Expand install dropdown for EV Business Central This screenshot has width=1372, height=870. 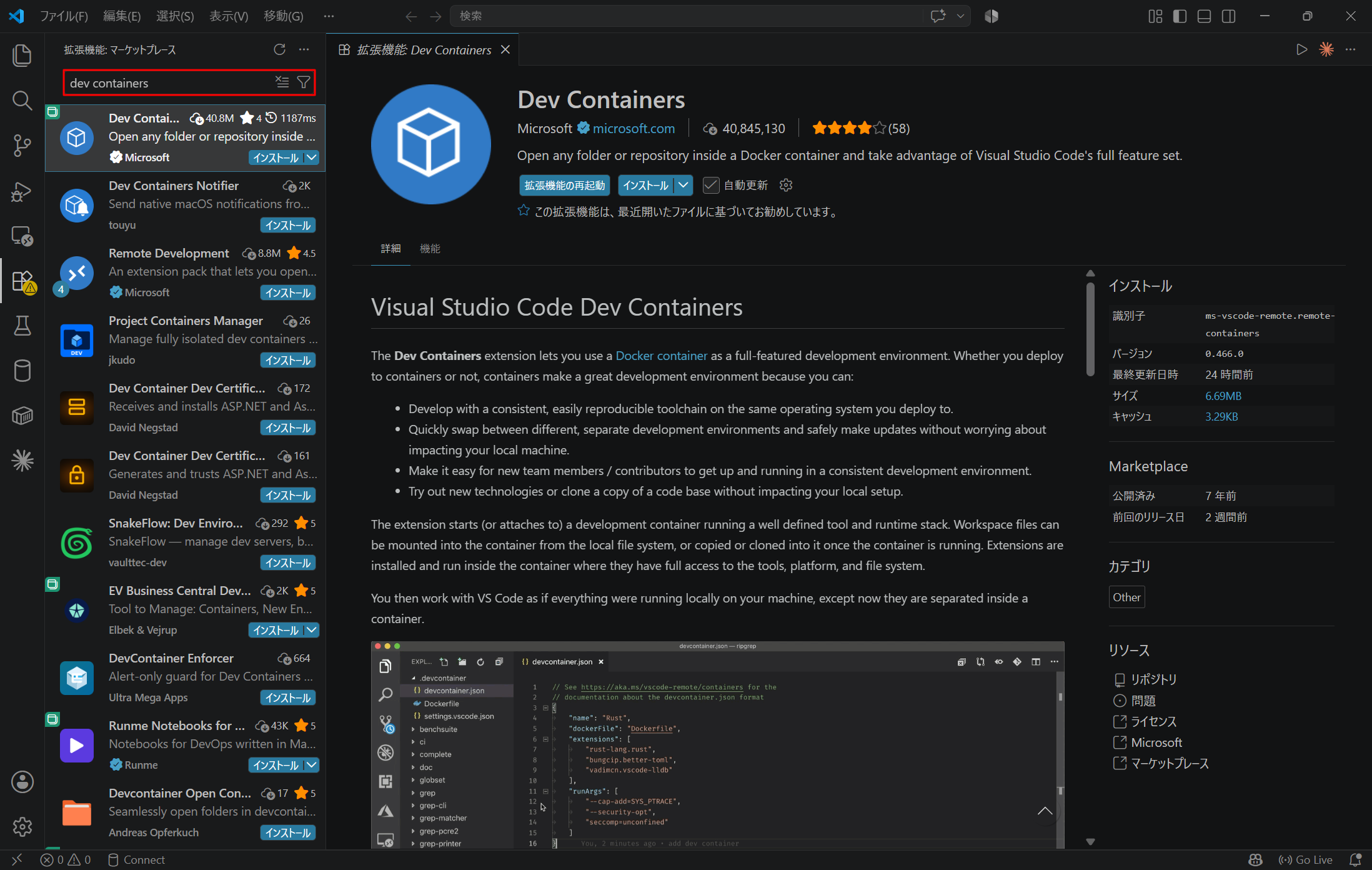click(312, 630)
